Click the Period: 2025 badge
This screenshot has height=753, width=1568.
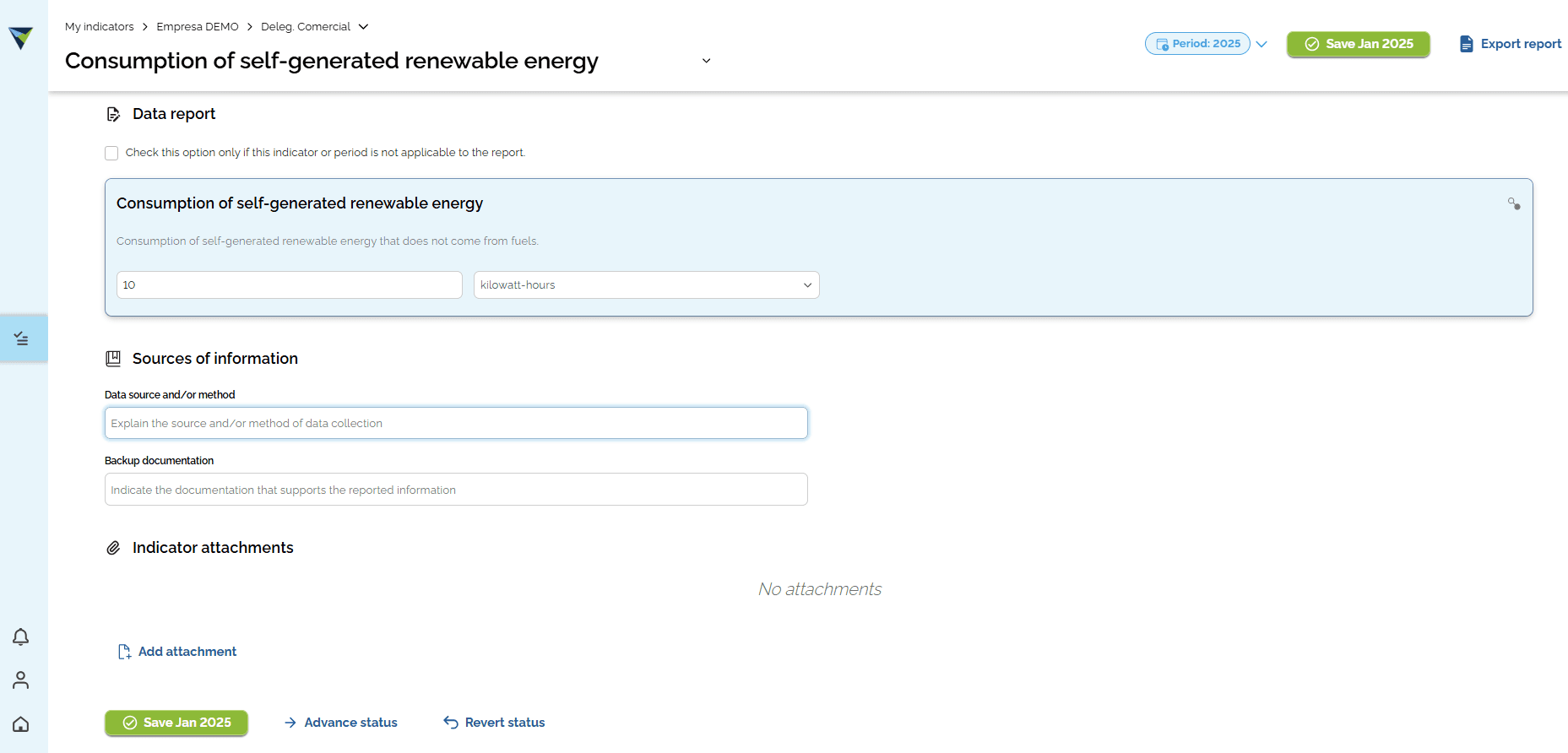coord(1197,44)
